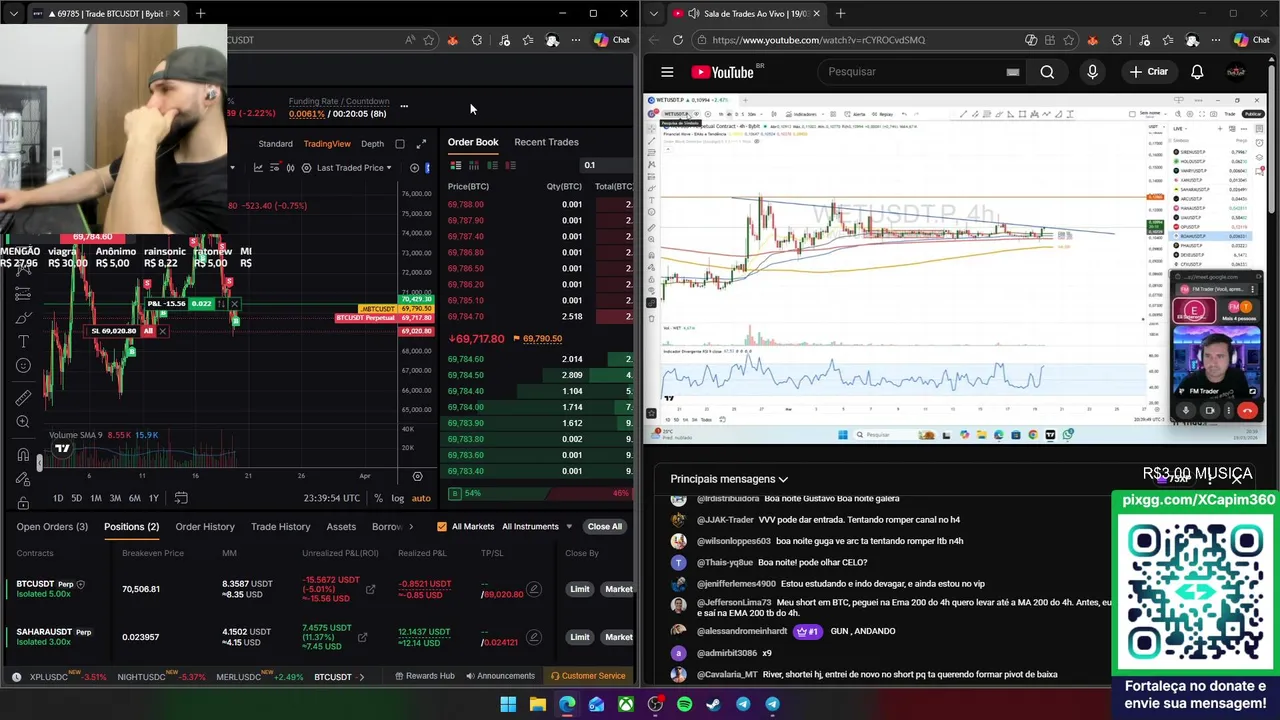Expand more position tabs arrow
The height and width of the screenshot is (720, 1280).
[x=411, y=527]
